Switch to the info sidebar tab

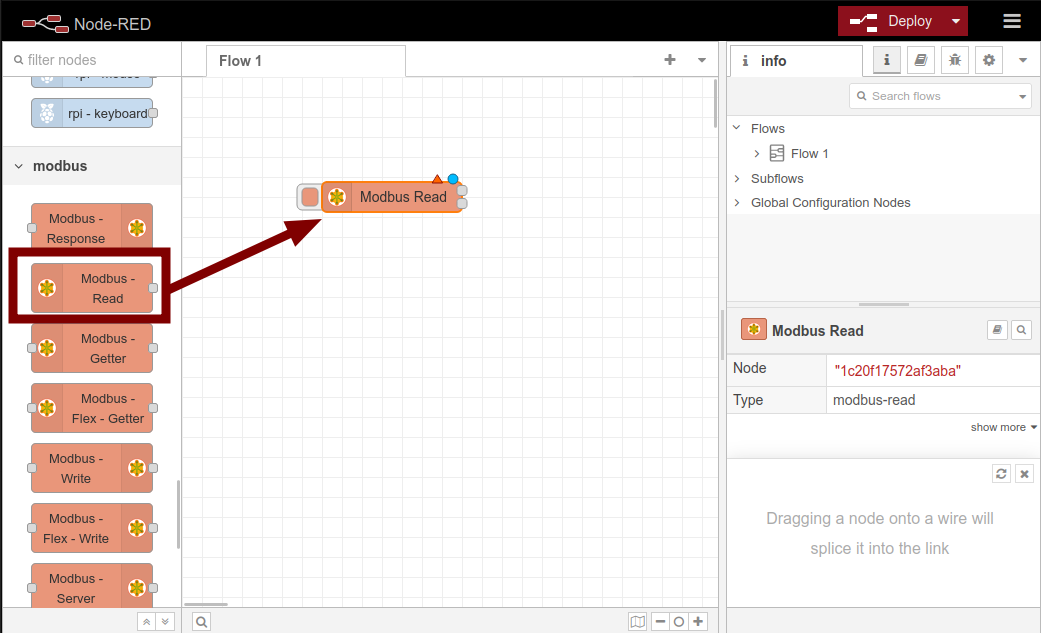pyautogui.click(x=773, y=61)
